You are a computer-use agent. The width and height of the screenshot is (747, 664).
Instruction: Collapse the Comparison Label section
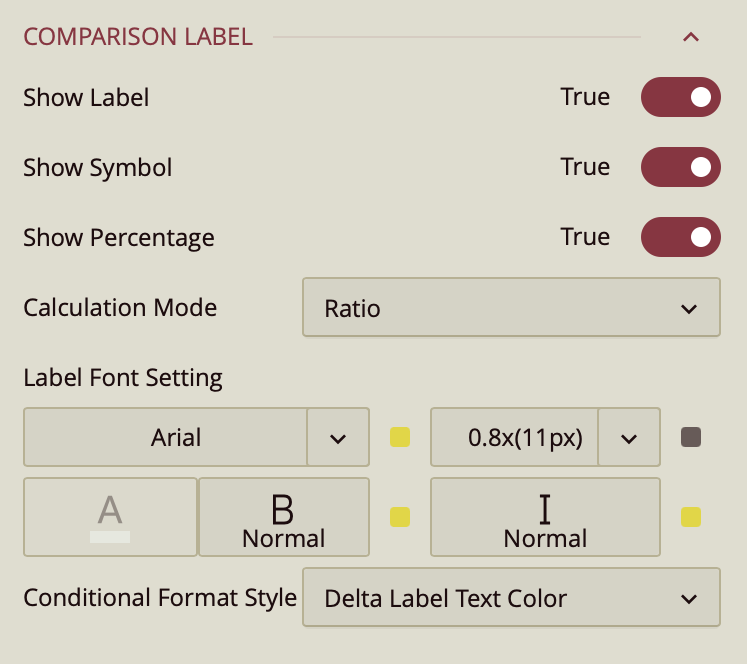(690, 37)
